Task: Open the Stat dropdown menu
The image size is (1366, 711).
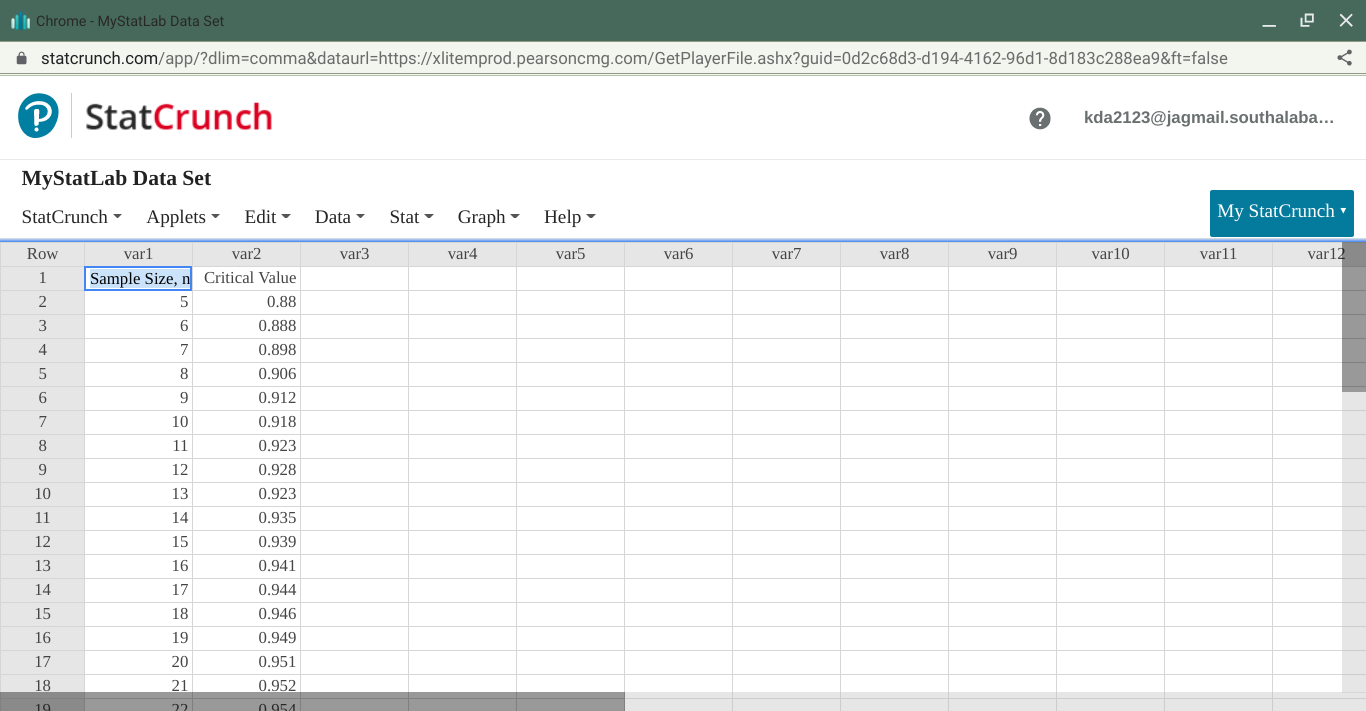Action: [411, 216]
